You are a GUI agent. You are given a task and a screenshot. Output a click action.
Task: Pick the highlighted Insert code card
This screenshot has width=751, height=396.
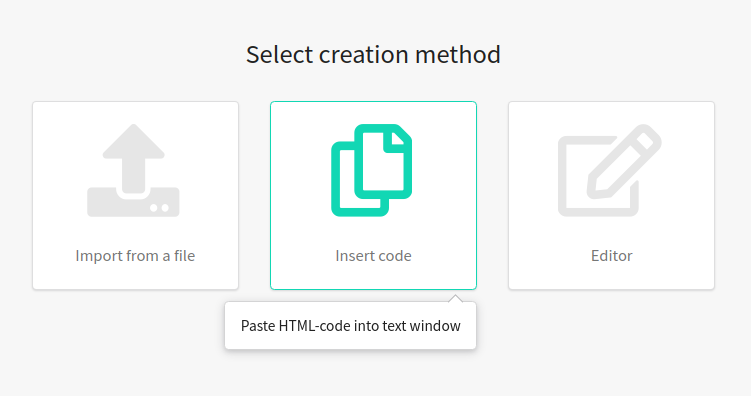(374, 195)
